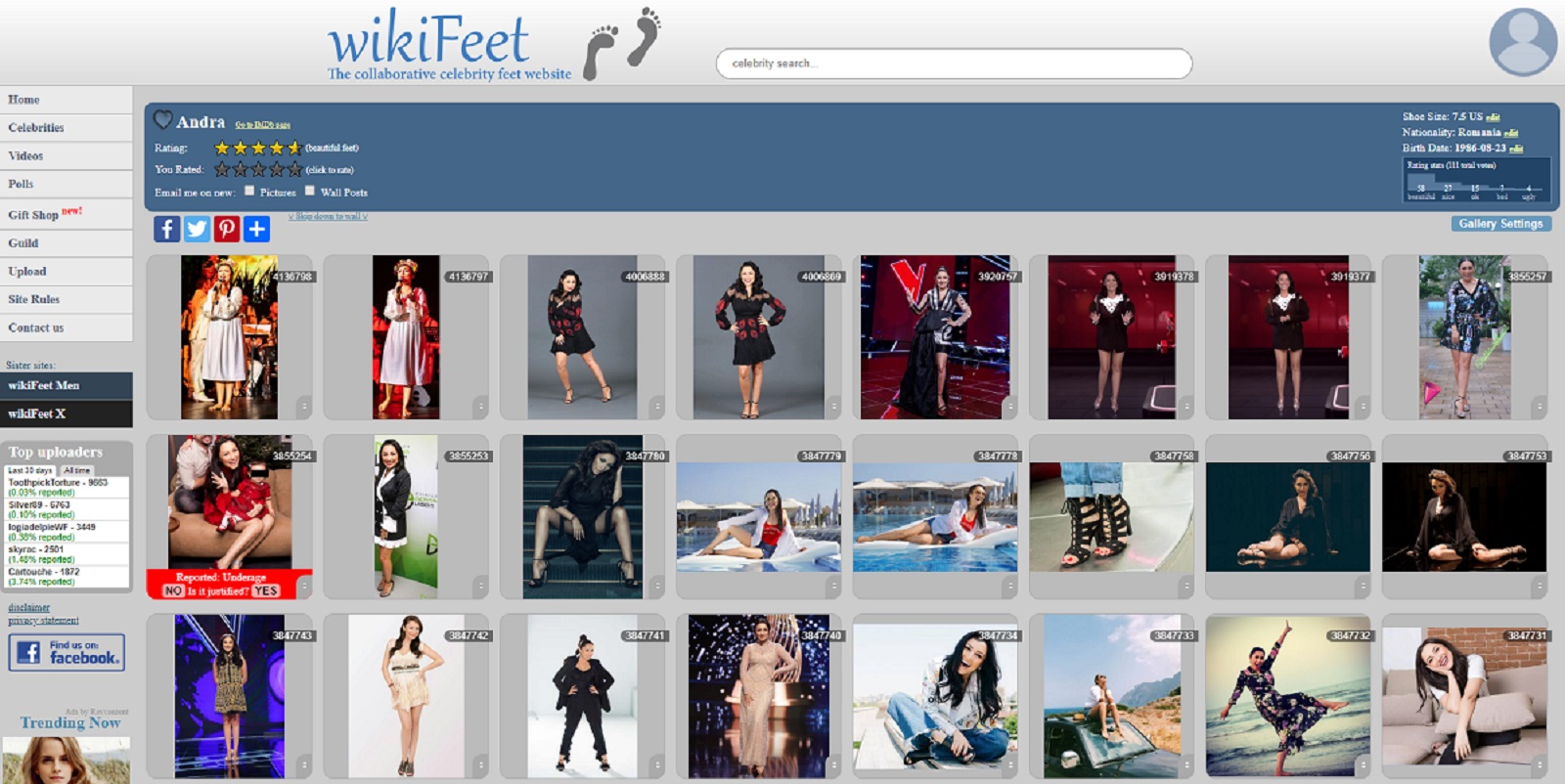Open the Find us on Facebook badge
This screenshot has height=784, width=1565.
click(x=67, y=652)
